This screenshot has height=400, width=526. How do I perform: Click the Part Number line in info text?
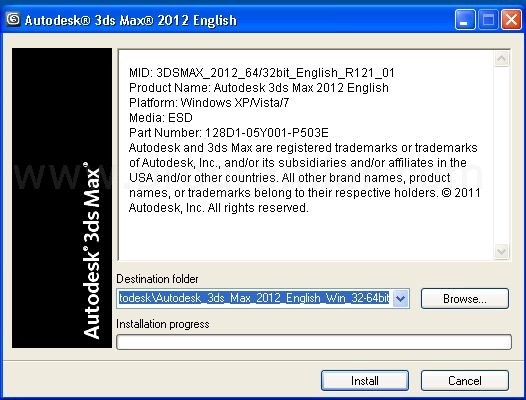pos(228,133)
